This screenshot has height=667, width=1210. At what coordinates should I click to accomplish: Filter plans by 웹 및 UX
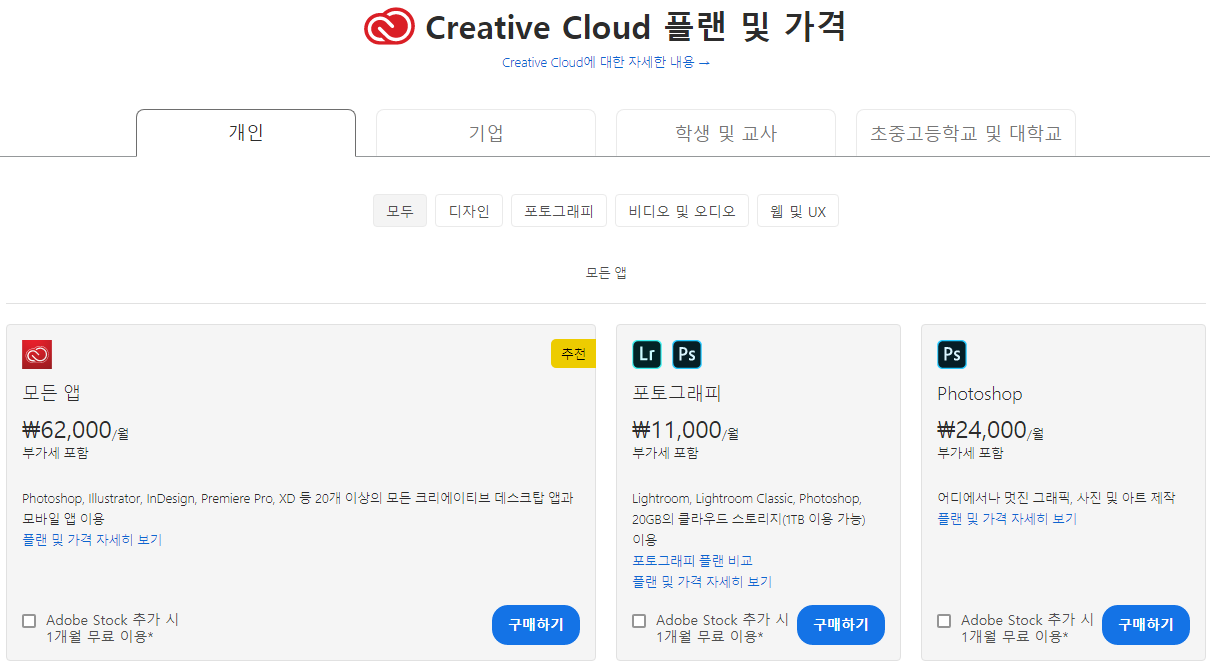[798, 211]
